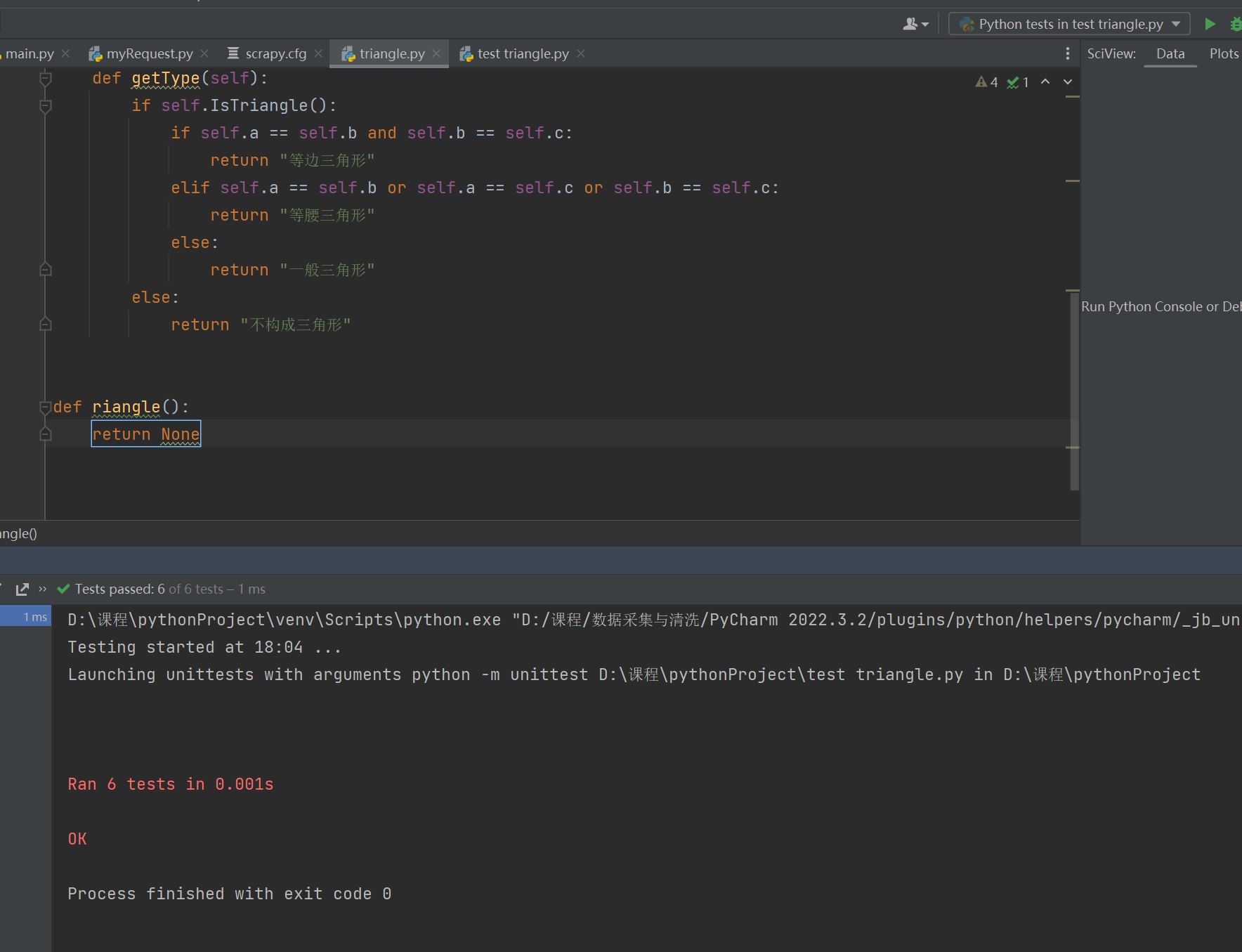Screen dimensions: 1242x952
Task: Click the warnings indicator showing 4
Action: pos(987,82)
